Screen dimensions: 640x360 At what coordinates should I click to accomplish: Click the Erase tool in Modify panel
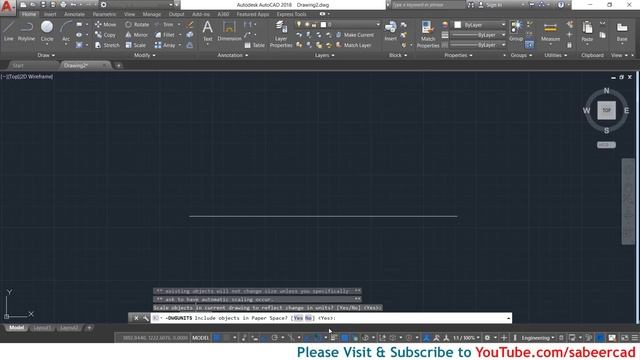click(x=190, y=24)
